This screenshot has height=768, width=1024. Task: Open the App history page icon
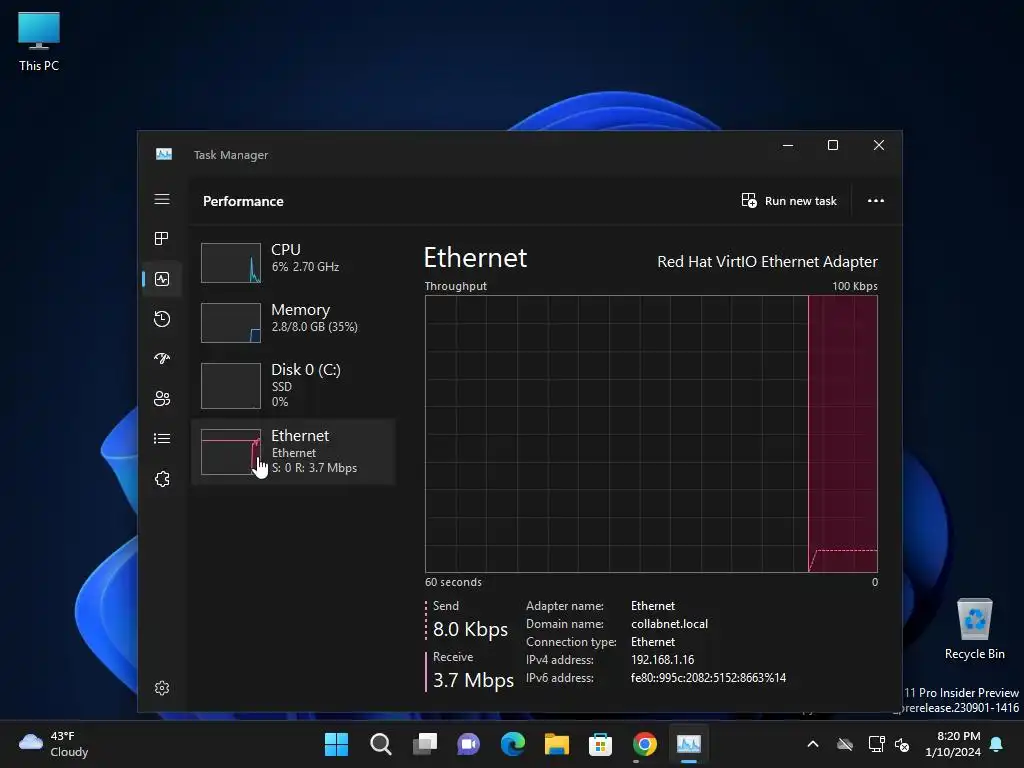click(162, 319)
